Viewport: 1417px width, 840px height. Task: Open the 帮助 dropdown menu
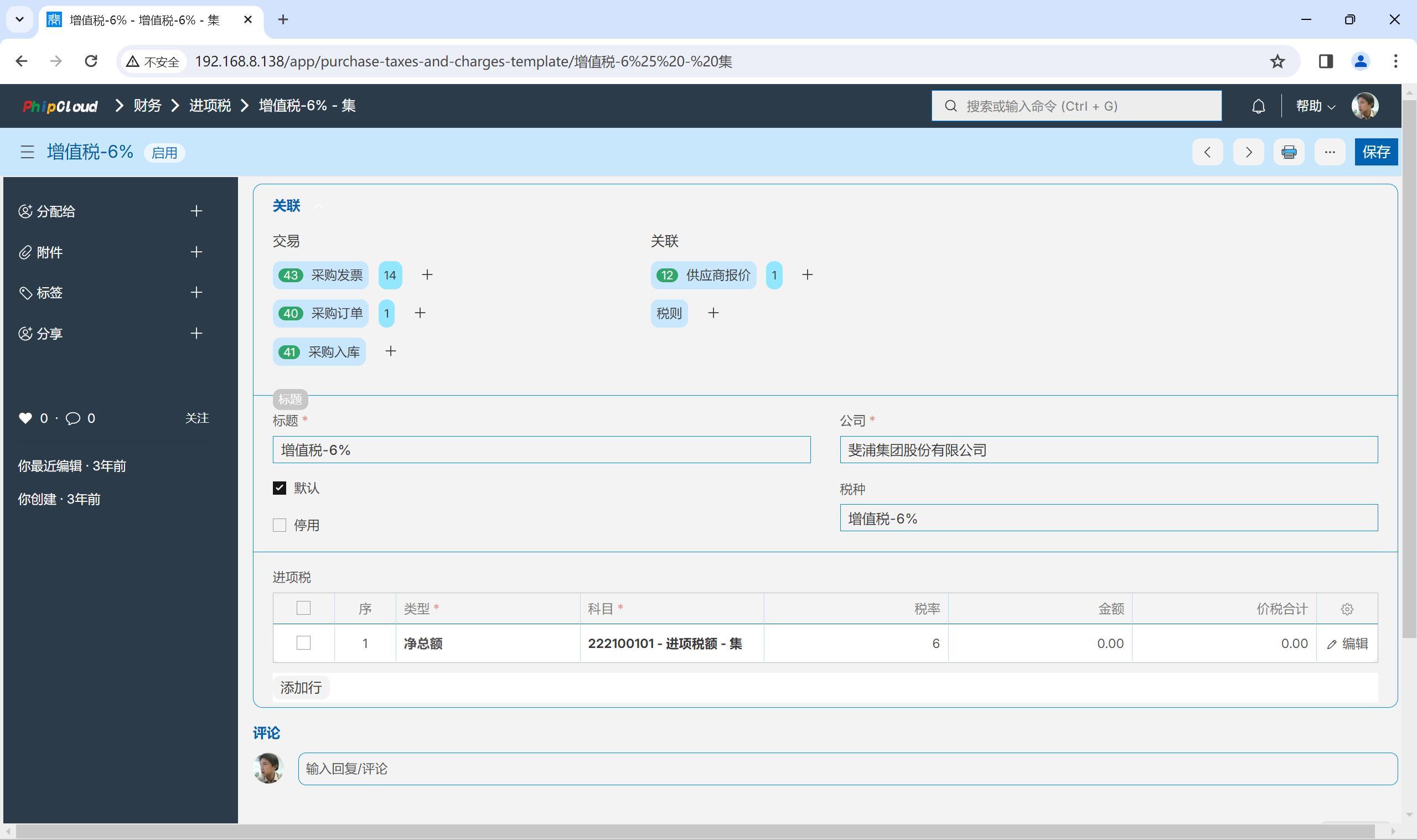(x=1315, y=106)
